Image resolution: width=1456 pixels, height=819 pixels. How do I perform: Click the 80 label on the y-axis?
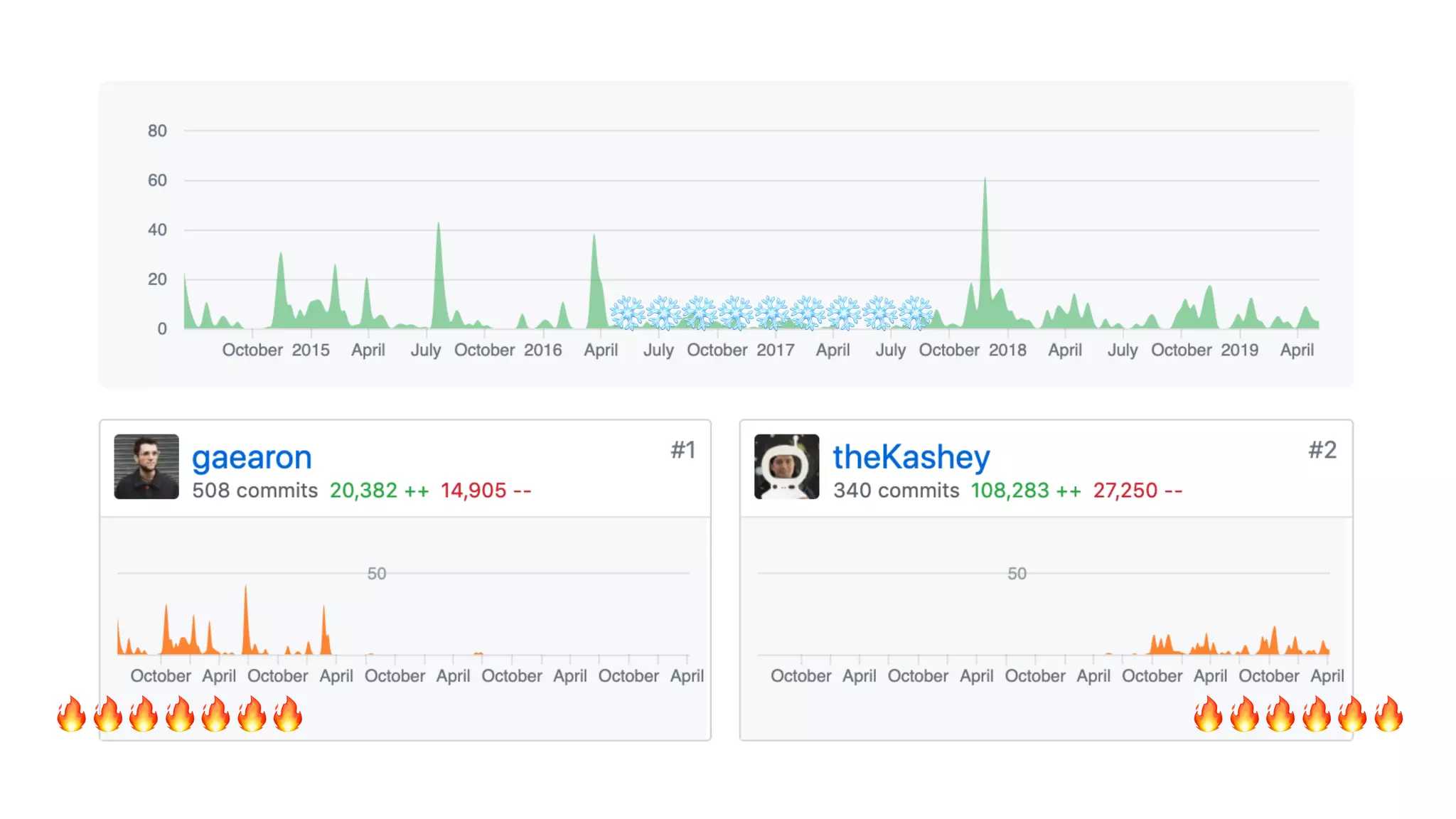point(157,131)
